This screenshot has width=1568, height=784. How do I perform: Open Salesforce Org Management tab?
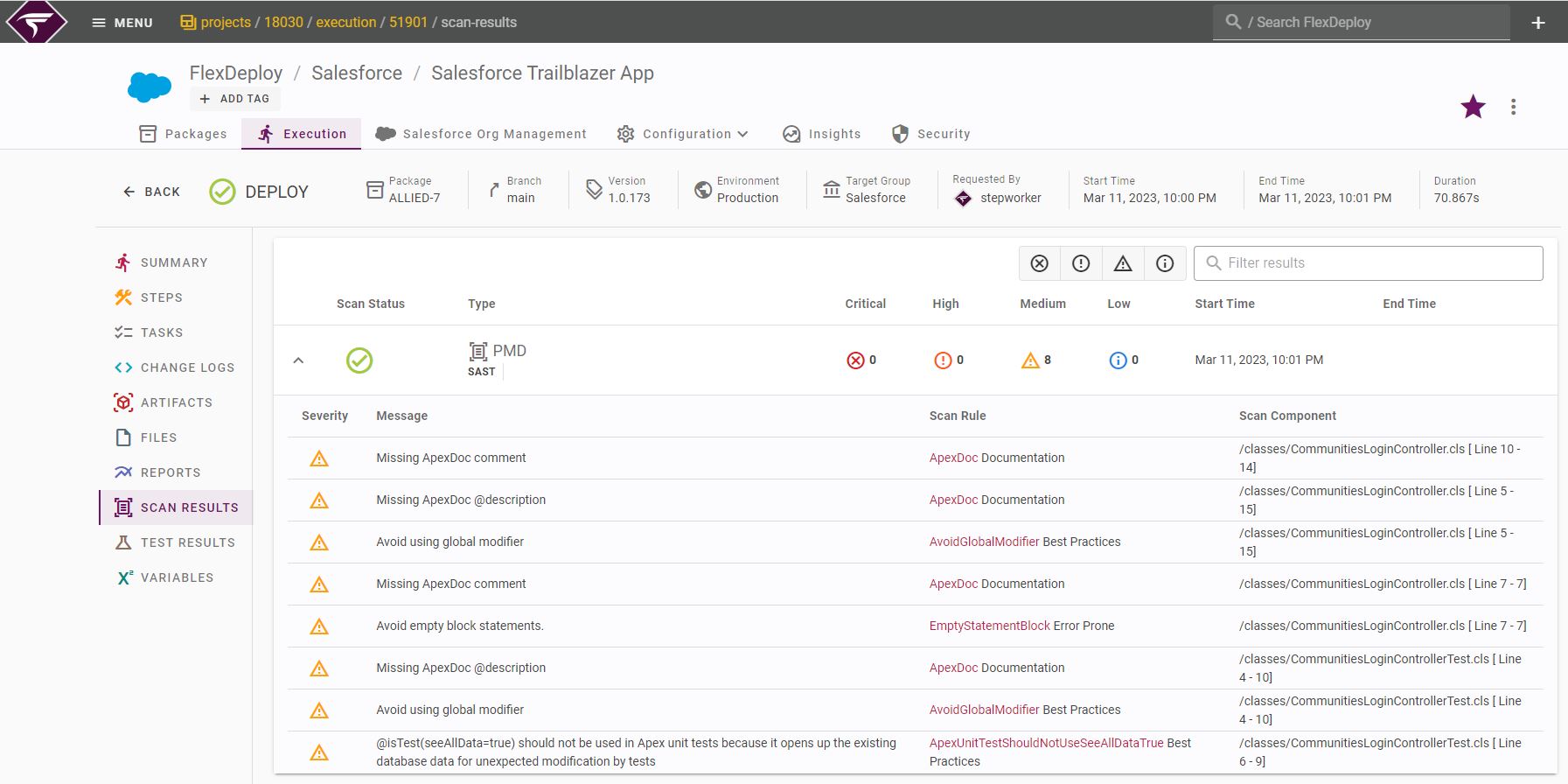pyautogui.click(x=481, y=134)
